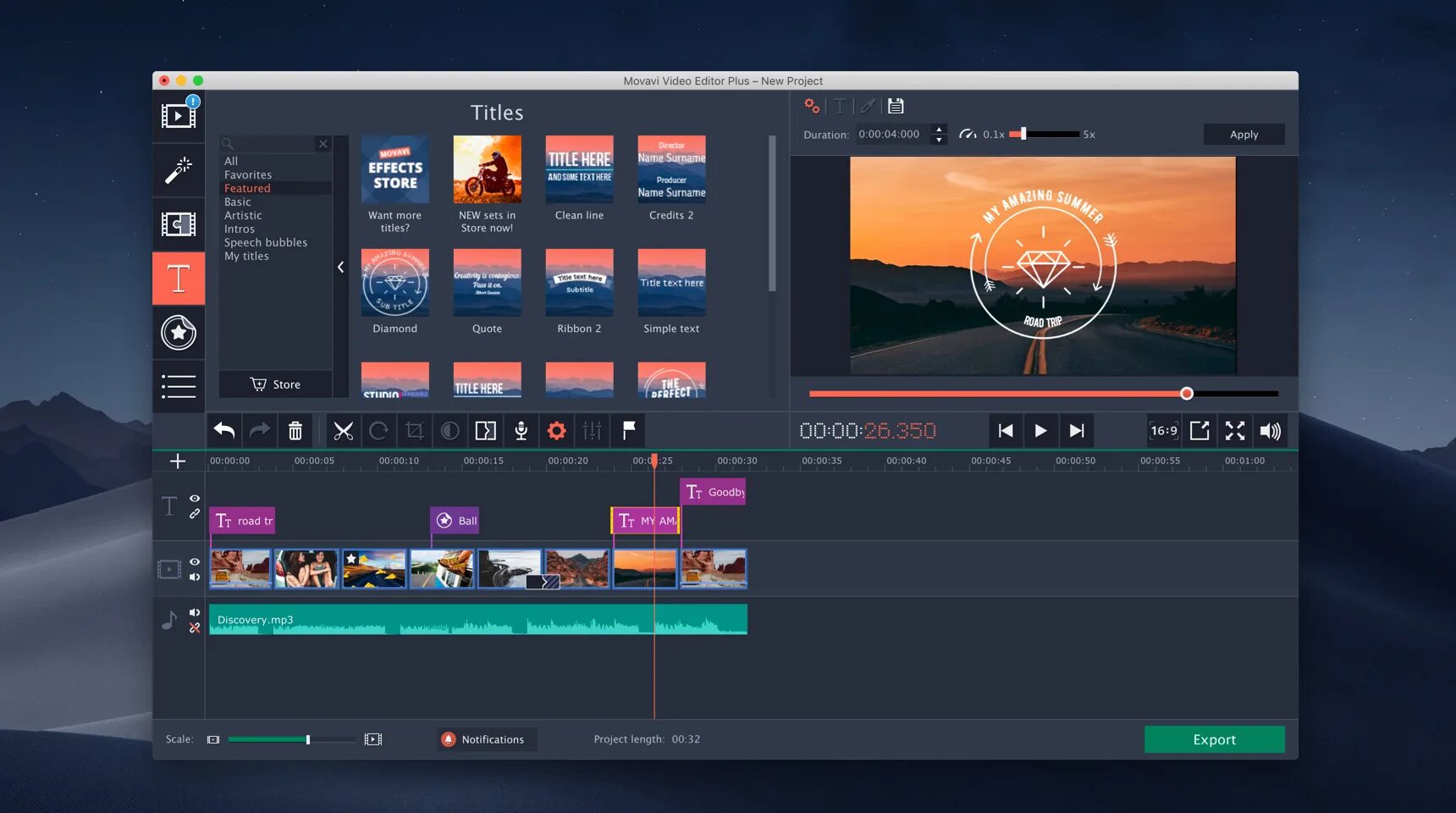
Task: Toggle video track visibility eye
Action: click(195, 561)
